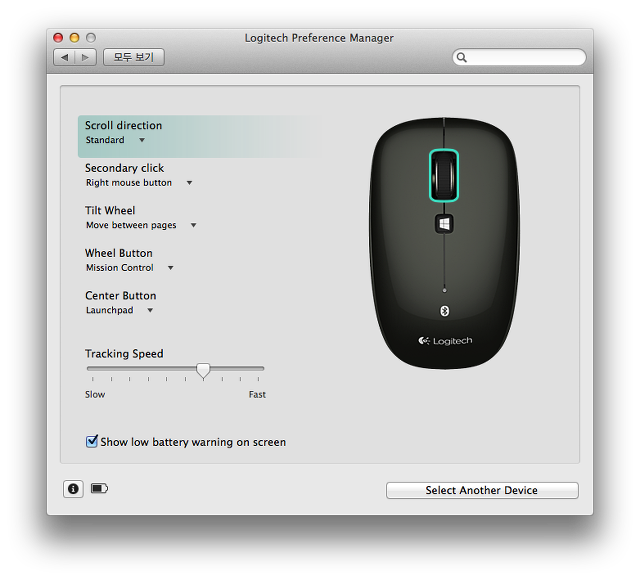Image resolution: width=640 pixels, height=580 pixels.
Task: Open the Scroll direction Standard dropdown
Action: click(x=115, y=140)
